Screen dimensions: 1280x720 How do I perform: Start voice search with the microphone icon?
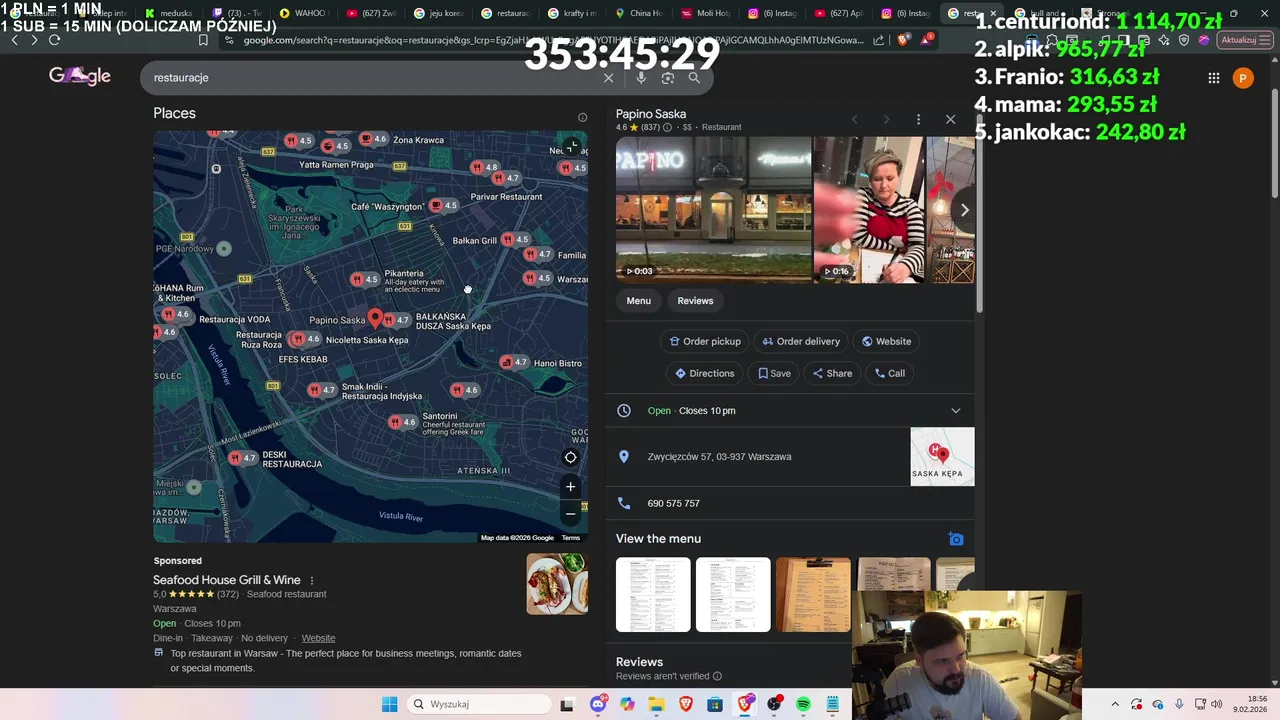[x=641, y=78]
